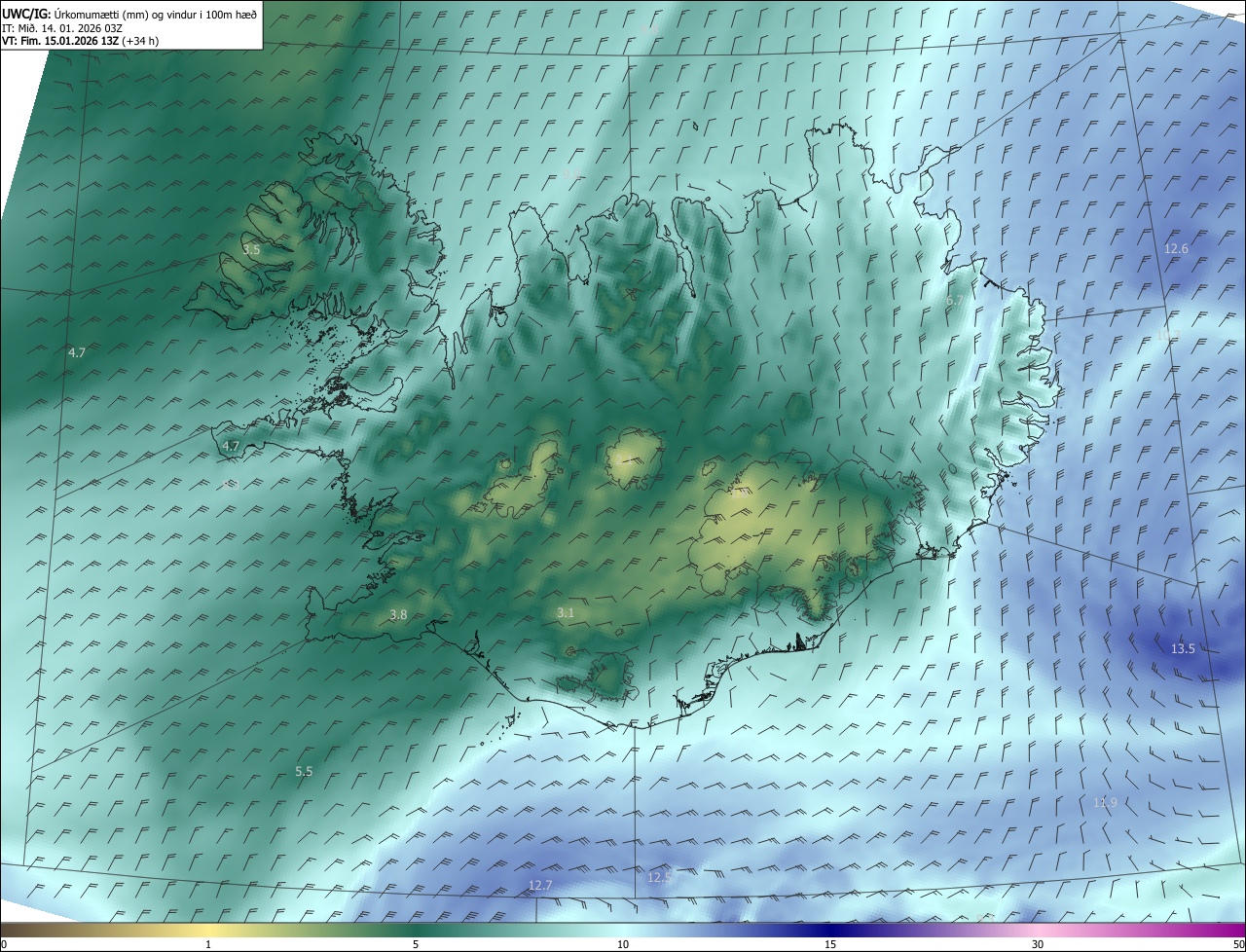Screen dimensions: 1246x952
Task: Click the valid time "VT: Fim. 15.01.2026 13Z"
Action: (x=60, y=41)
